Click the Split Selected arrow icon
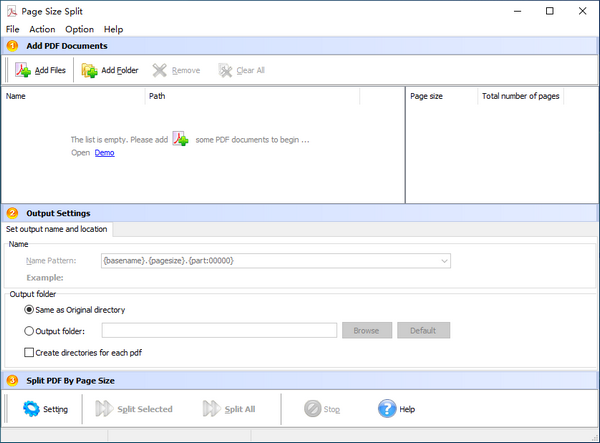This screenshot has height=443, width=600. point(104,409)
